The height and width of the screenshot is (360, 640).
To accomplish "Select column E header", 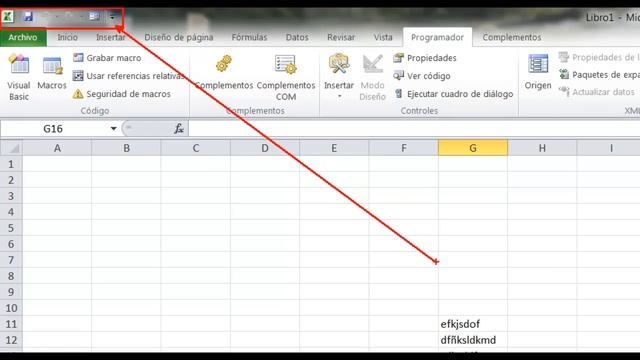I will (x=334, y=148).
